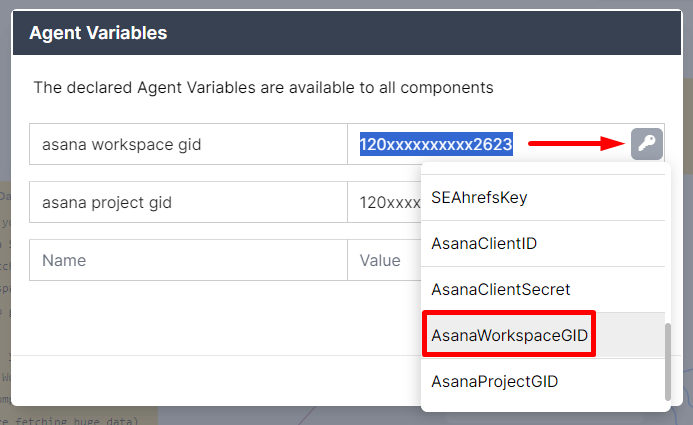
Task: Focus the 'asana project gid' name field
Action: click(x=188, y=202)
